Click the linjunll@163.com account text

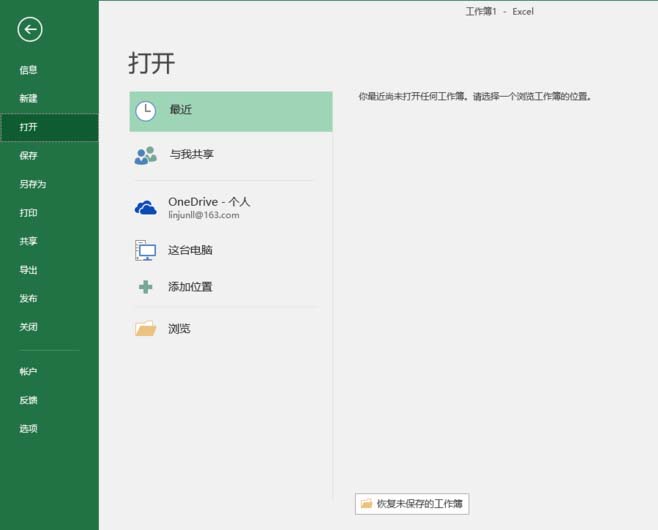click(204, 215)
